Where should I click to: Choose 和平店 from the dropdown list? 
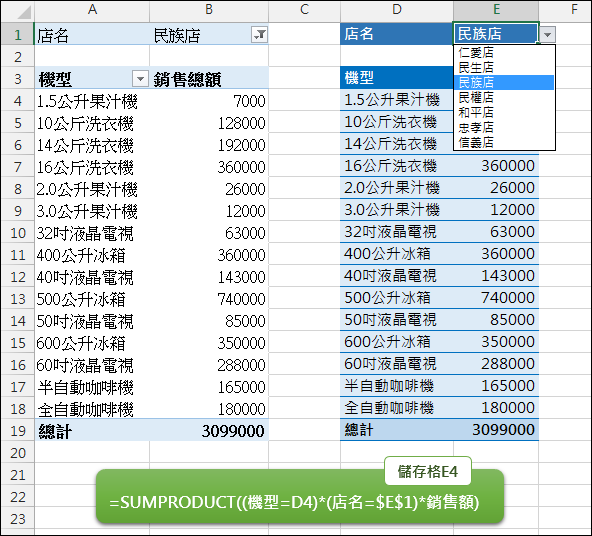504,112
